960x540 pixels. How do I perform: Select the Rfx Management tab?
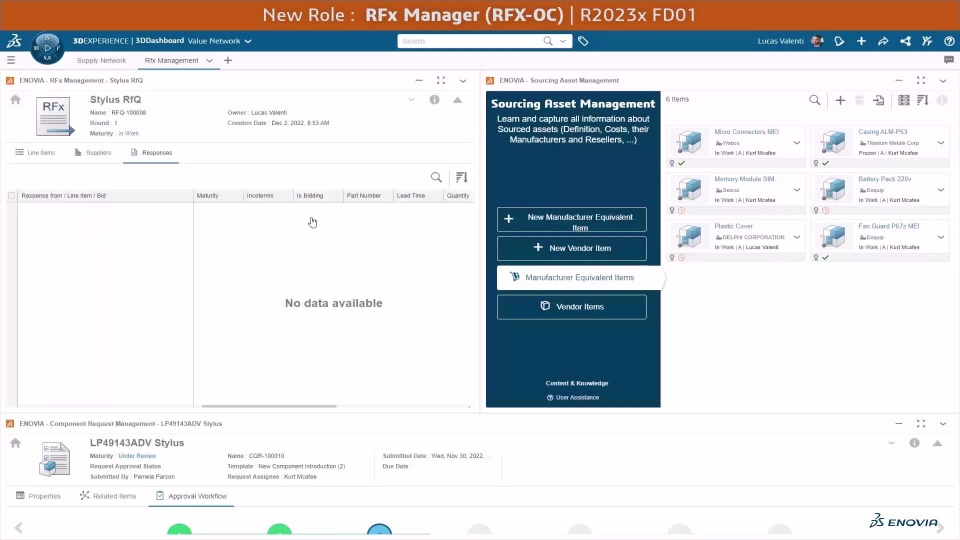pos(171,61)
